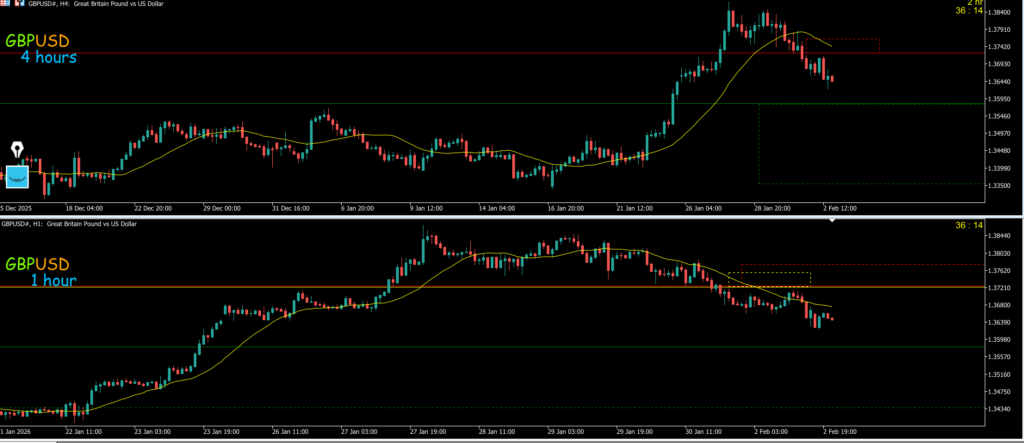The image size is (1024, 443).
Task: Click price 1.37620 on H1 price scale
Action: pyautogui.click(x=1000, y=271)
